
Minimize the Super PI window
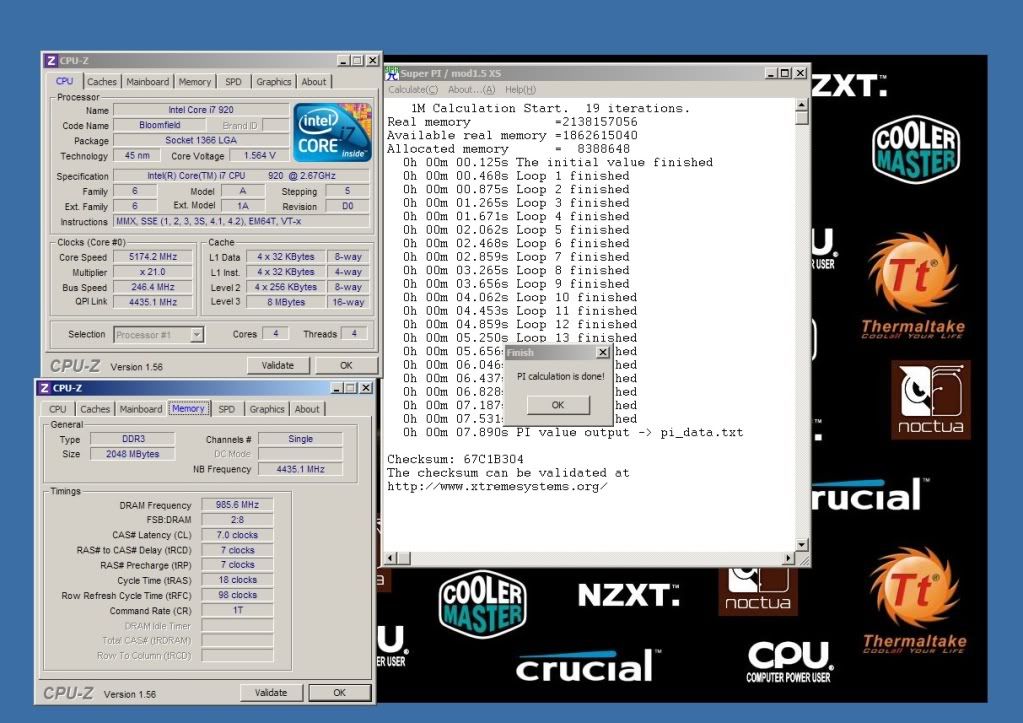click(x=771, y=73)
